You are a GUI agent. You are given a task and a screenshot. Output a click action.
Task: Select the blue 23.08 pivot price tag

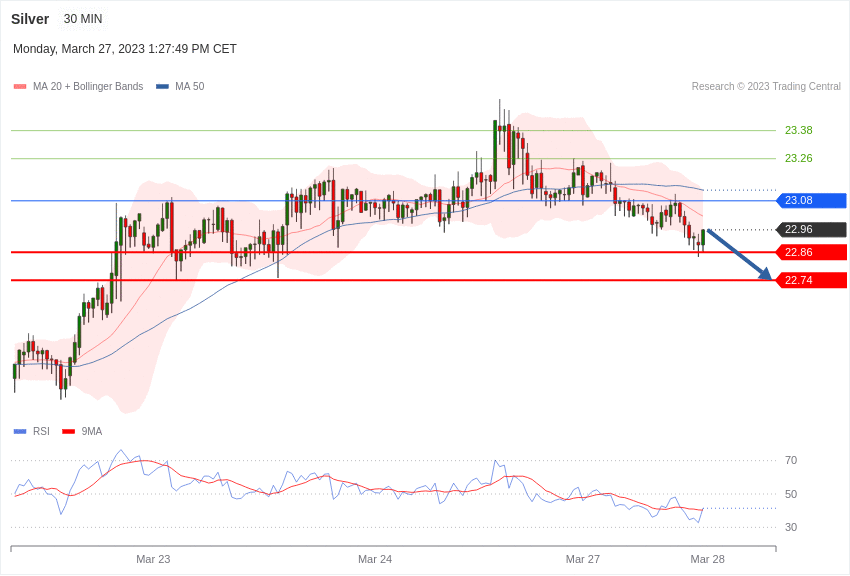tap(812, 200)
